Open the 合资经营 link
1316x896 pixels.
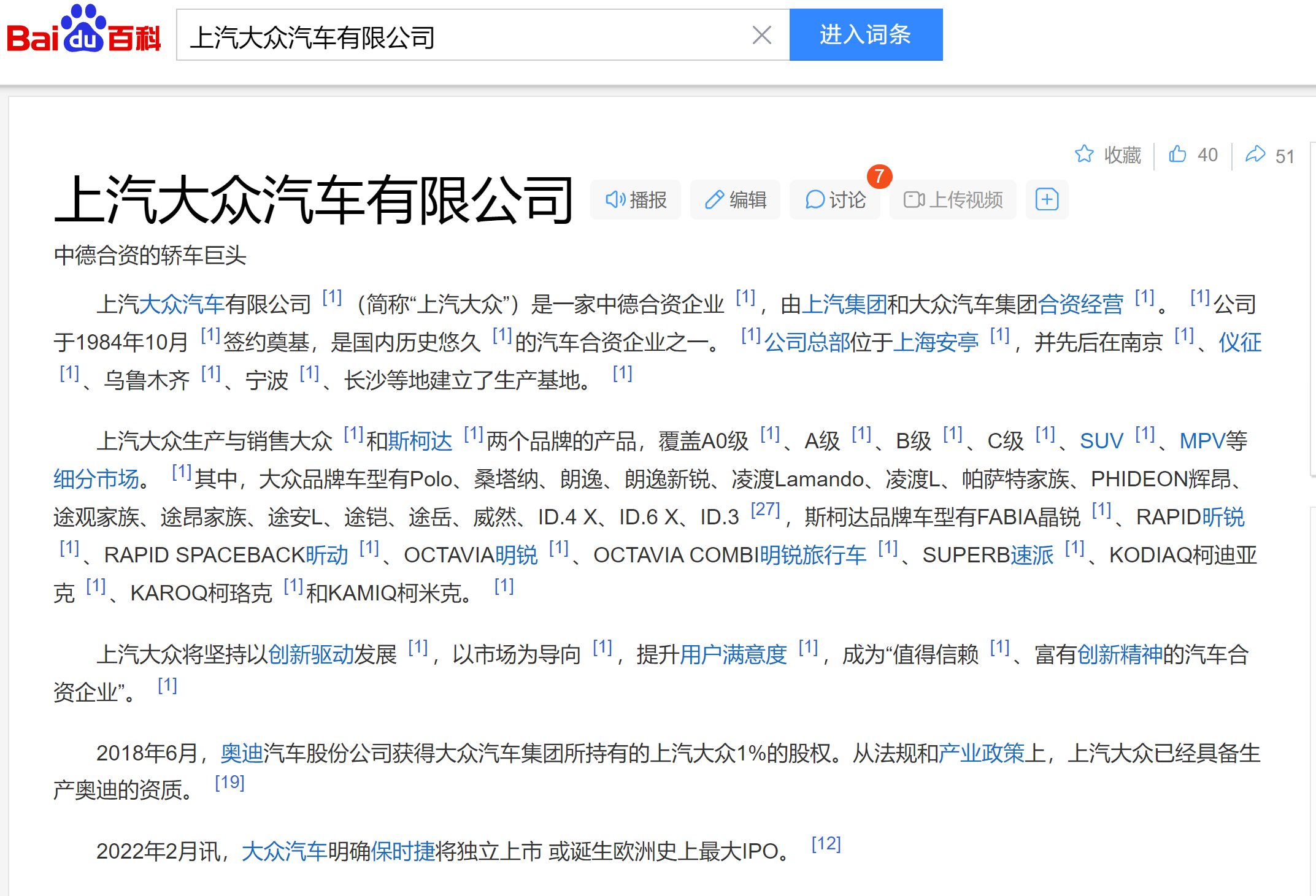coord(1080,304)
